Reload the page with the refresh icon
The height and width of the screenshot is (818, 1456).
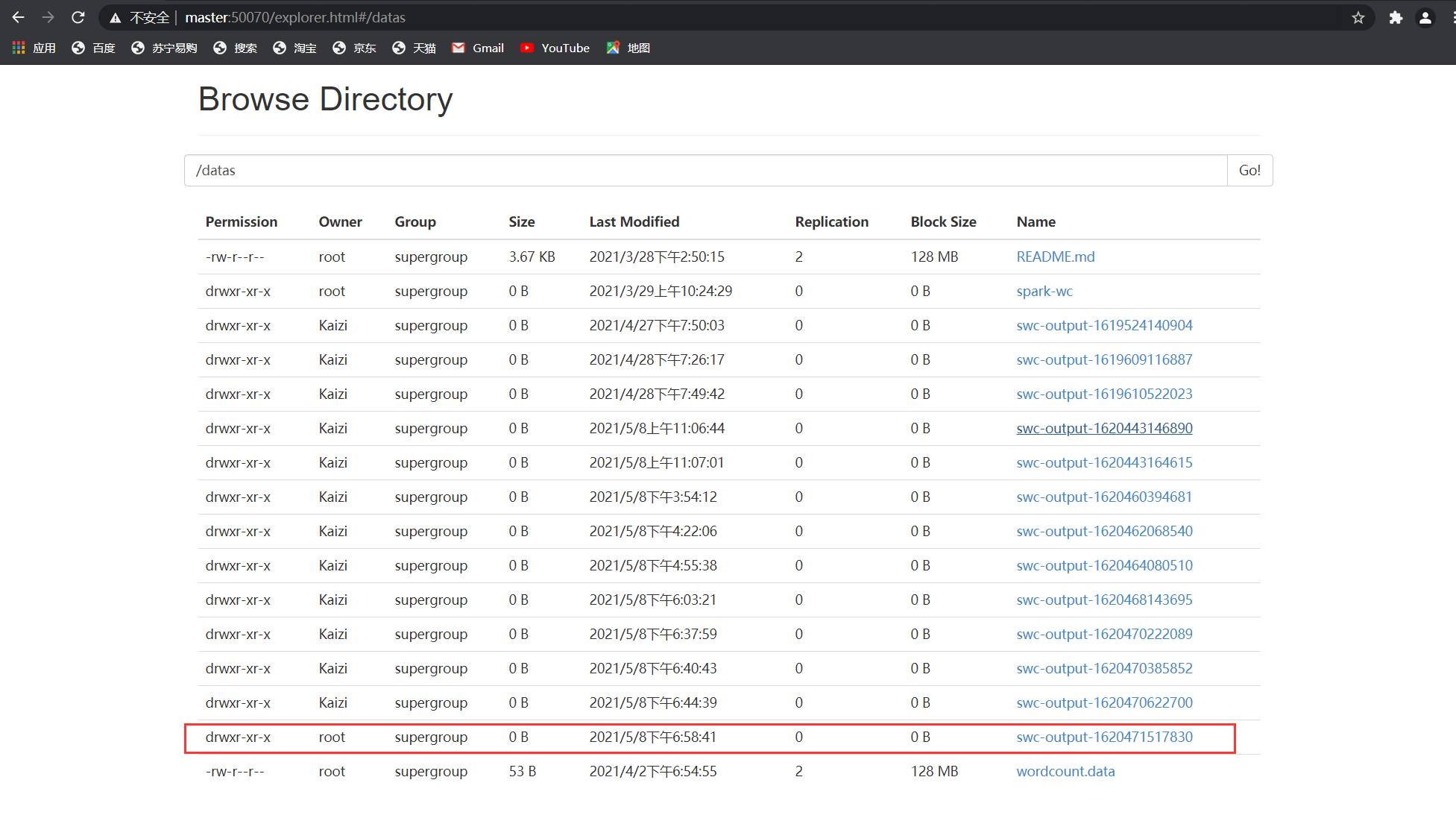tap(78, 17)
